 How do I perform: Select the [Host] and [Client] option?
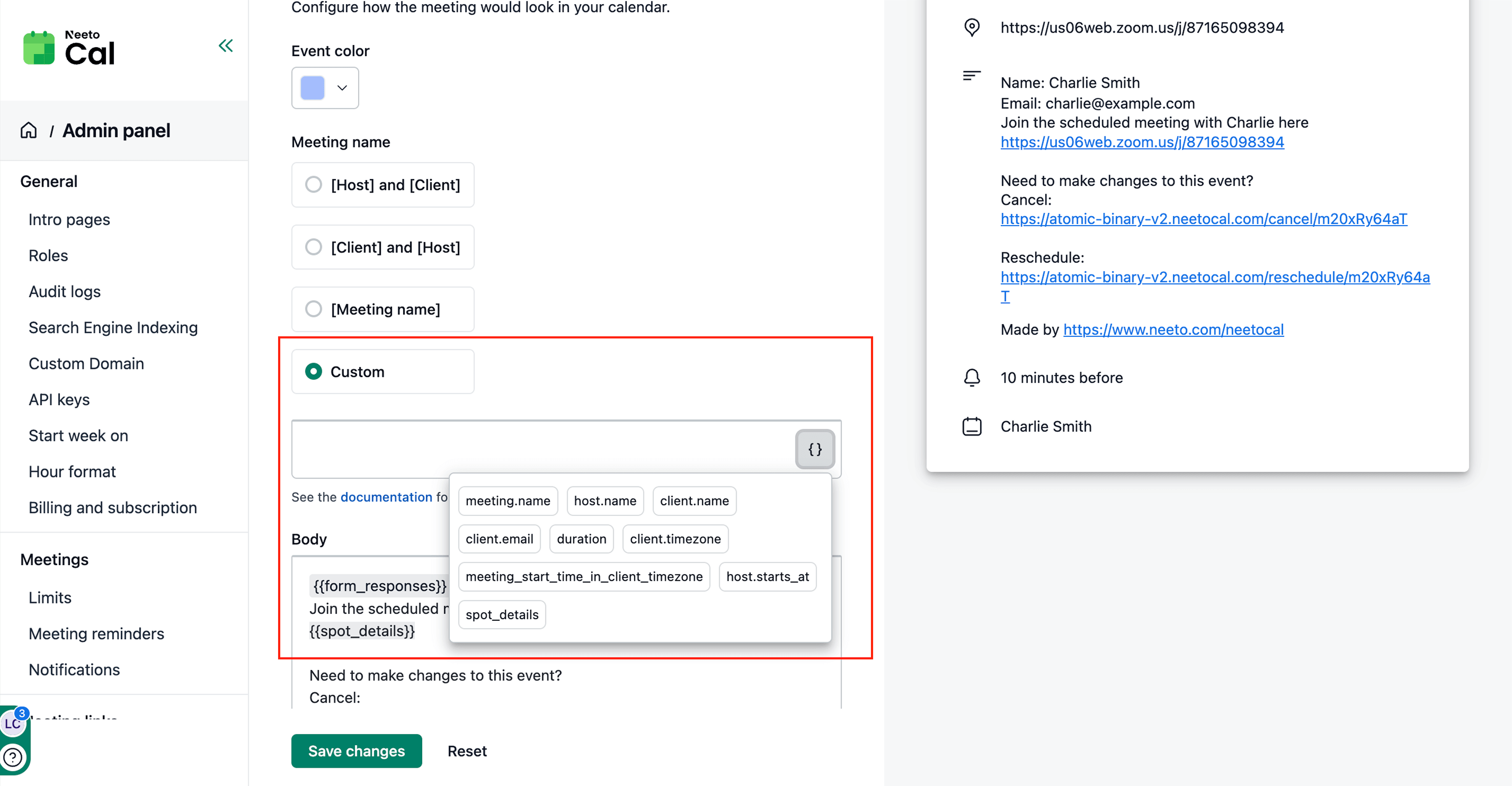(x=313, y=185)
